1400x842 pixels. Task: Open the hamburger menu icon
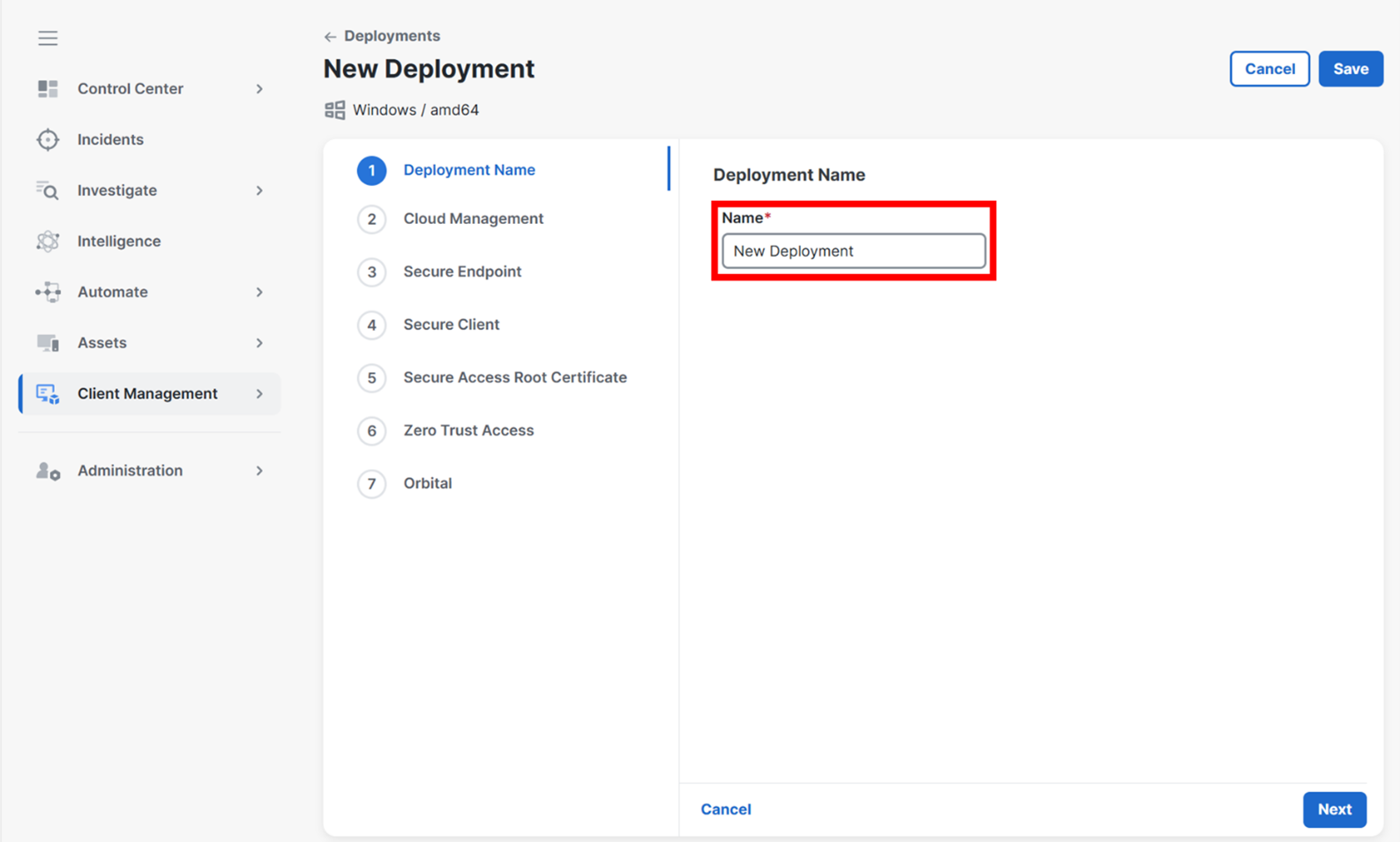[x=48, y=38]
